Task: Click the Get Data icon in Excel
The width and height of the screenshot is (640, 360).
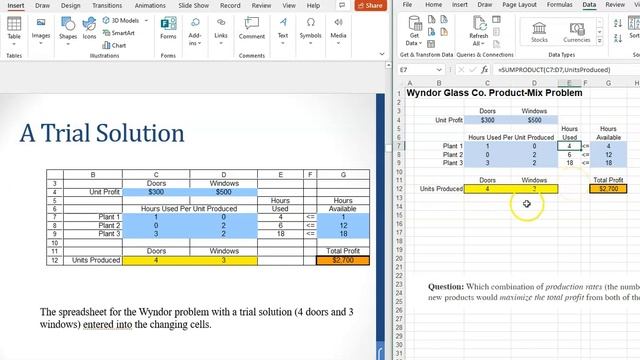Action: 415,24
